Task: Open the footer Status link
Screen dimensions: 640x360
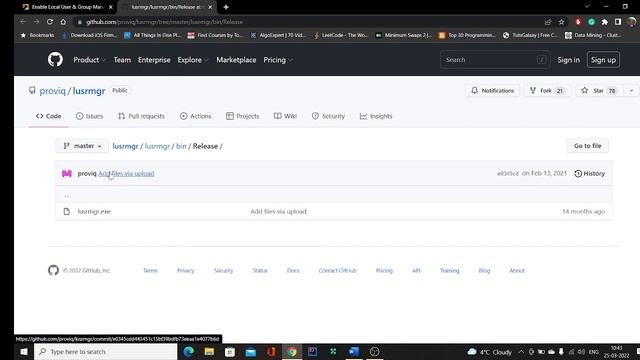Action: (x=260, y=271)
